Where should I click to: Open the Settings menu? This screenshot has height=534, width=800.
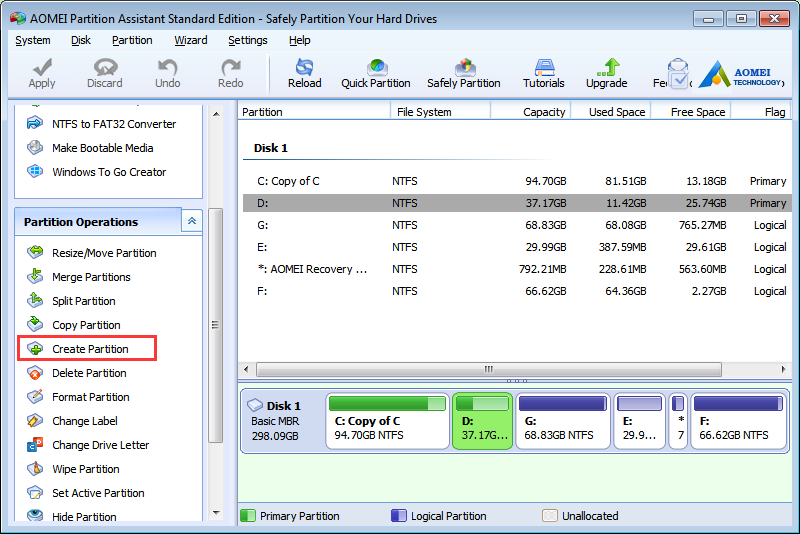click(x=247, y=40)
